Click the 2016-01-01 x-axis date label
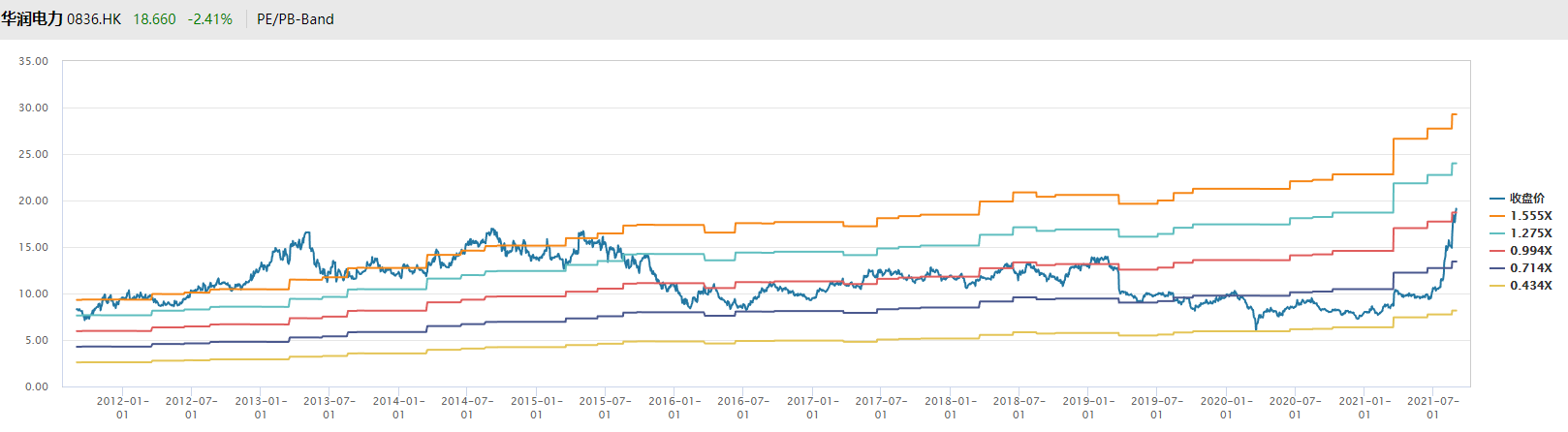 click(x=674, y=408)
